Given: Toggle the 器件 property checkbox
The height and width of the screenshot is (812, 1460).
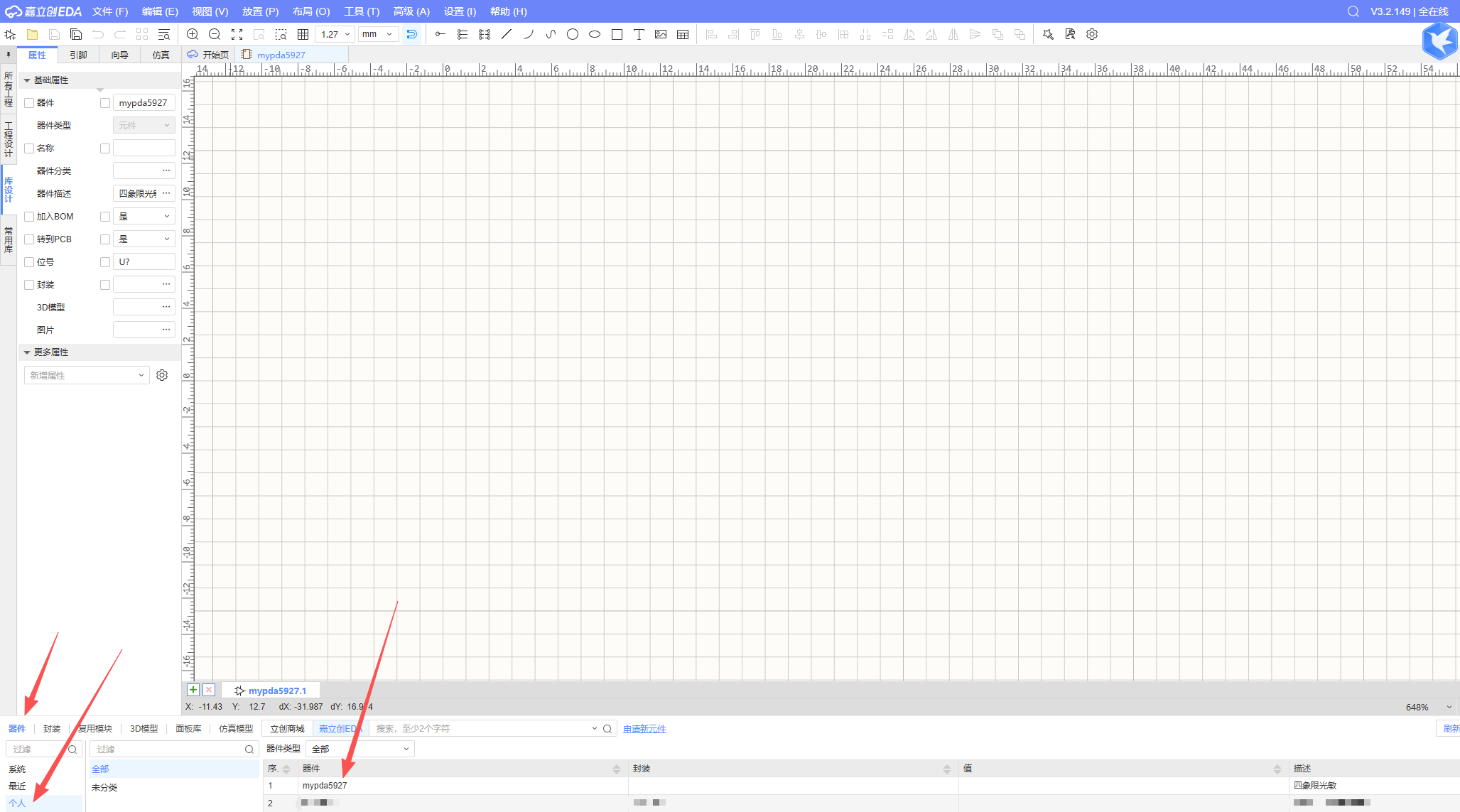Looking at the screenshot, I should (x=29, y=103).
